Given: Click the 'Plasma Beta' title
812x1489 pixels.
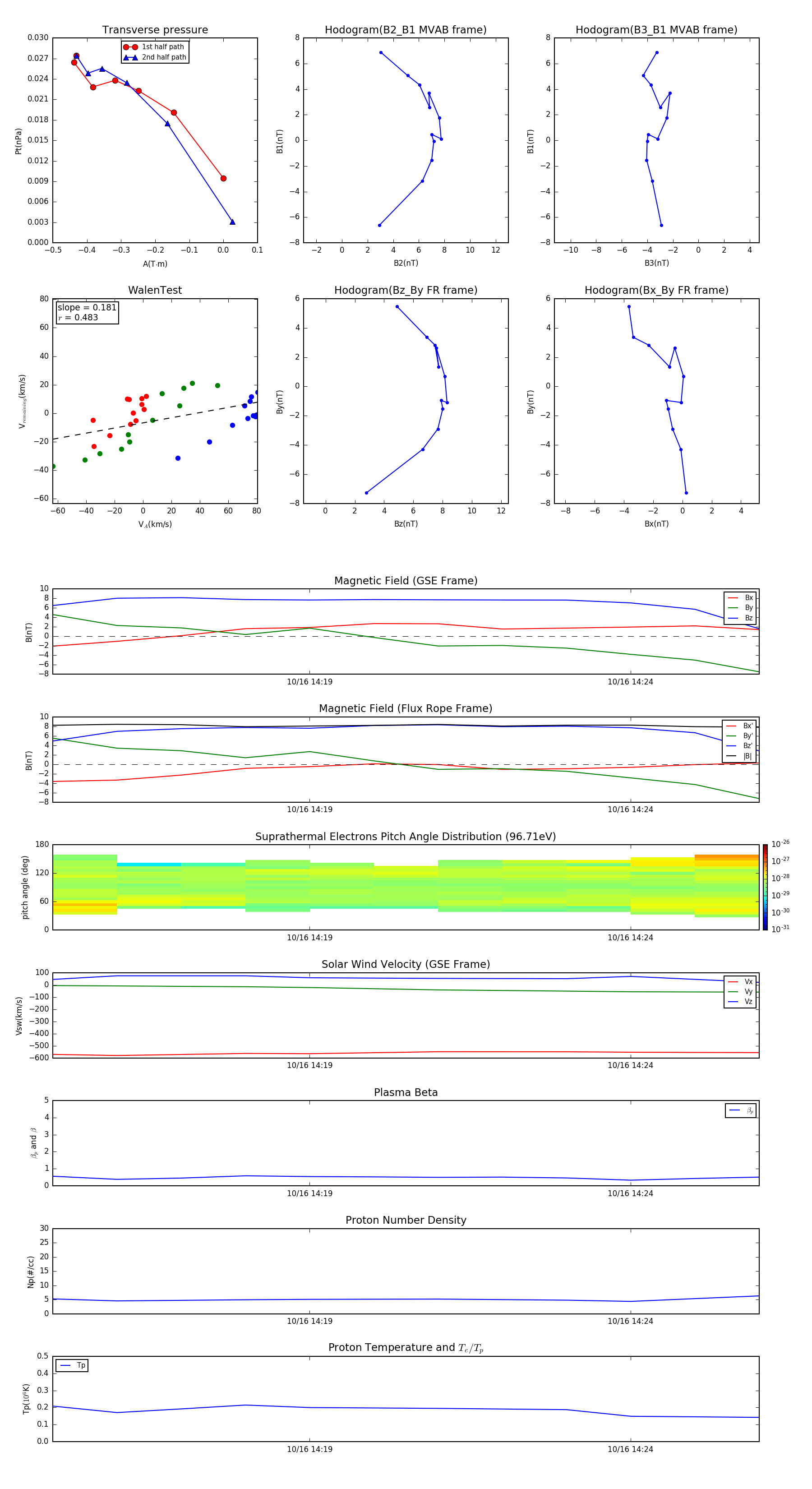Looking at the screenshot, I should coord(406,1093).
